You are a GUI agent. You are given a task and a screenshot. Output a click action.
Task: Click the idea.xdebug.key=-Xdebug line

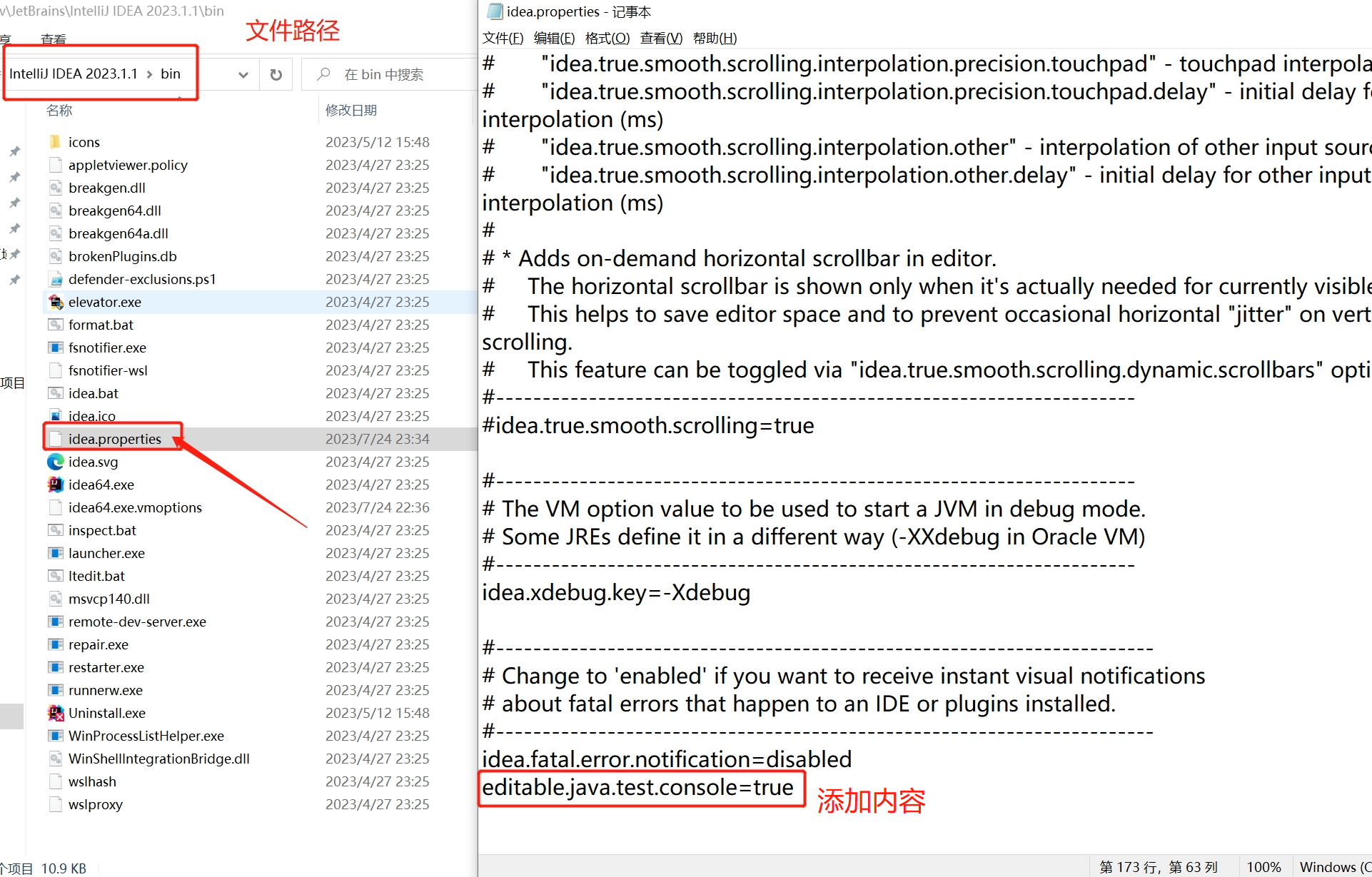(x=616, y=592)
